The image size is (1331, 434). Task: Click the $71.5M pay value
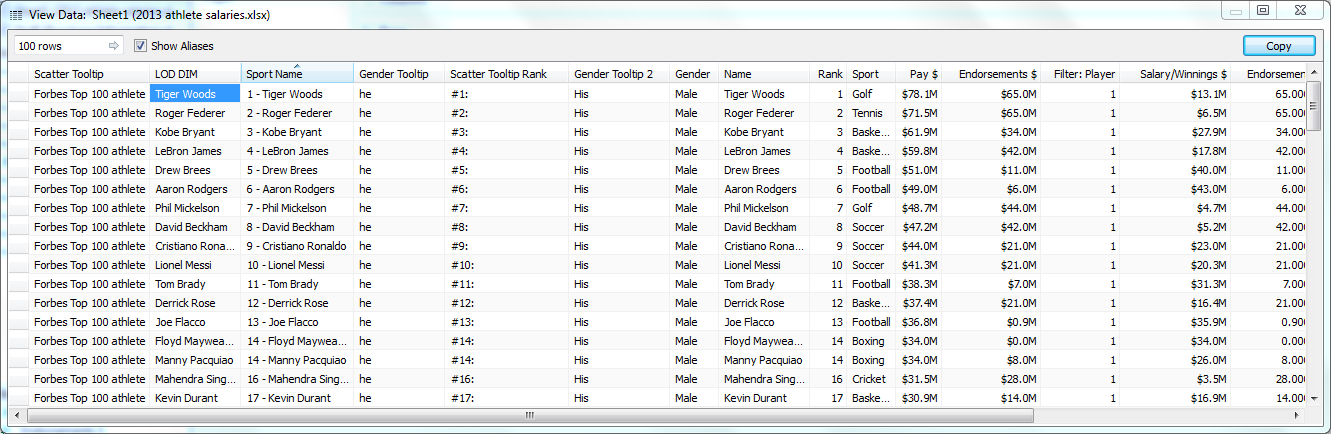tap(919, 113)
